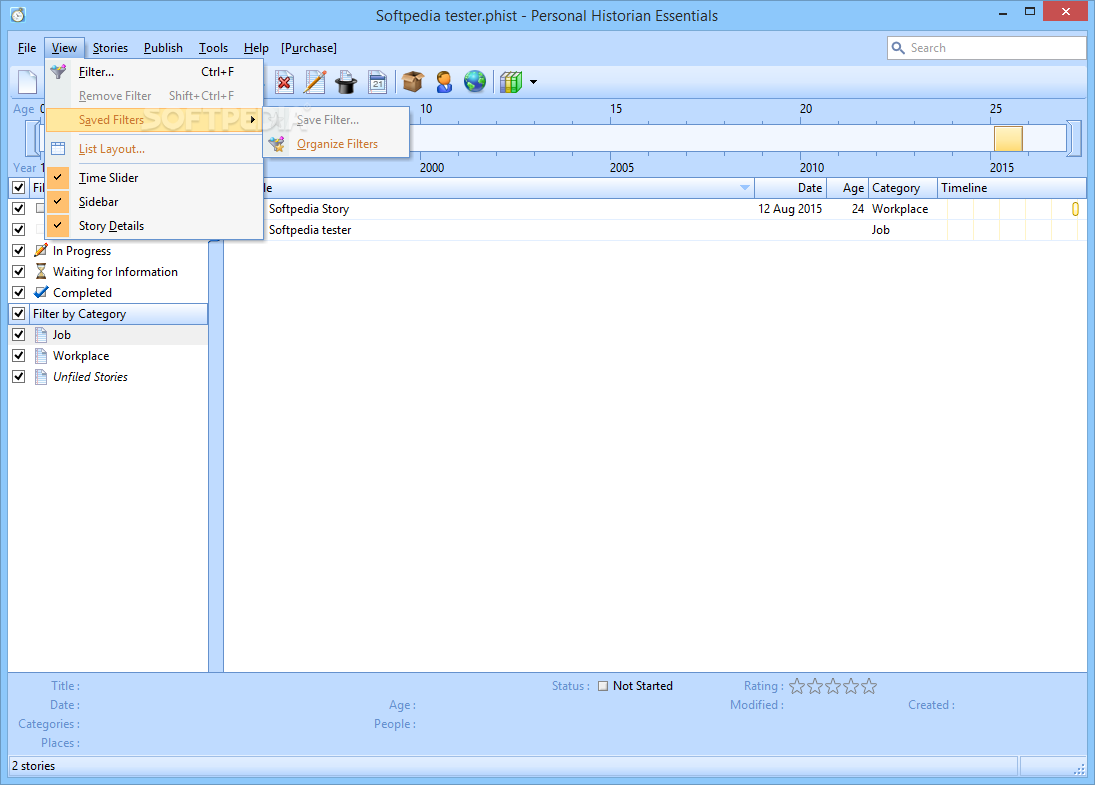The width and height of the screenshot is (1095, 785).
Task: Set rating with the fifth star
Action: click(x=869, y=686)
